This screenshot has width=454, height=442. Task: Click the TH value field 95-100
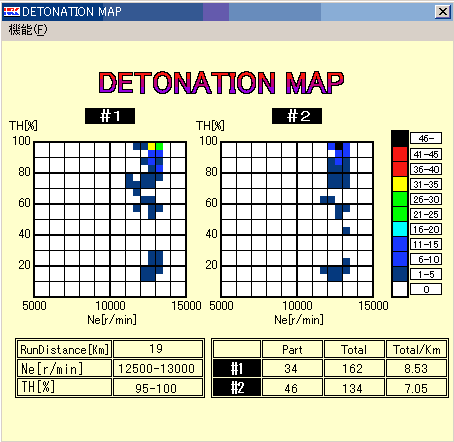158,388
